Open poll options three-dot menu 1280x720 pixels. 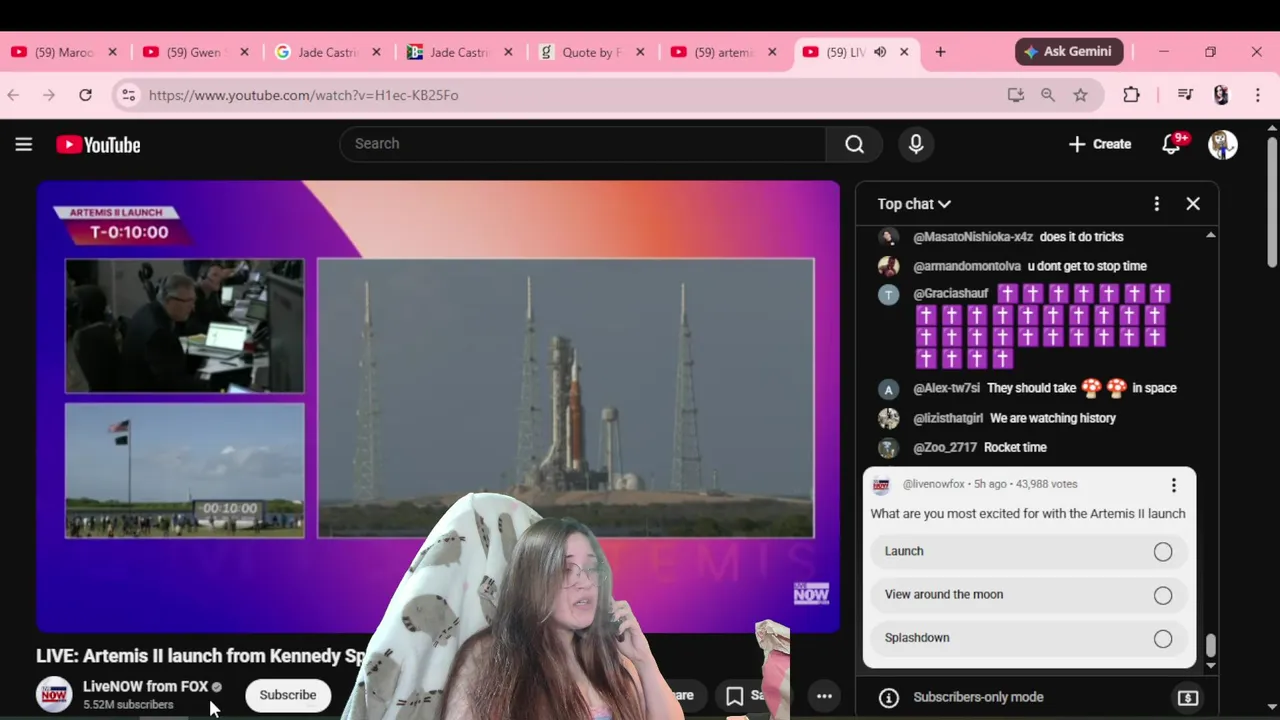(1173, 485)
